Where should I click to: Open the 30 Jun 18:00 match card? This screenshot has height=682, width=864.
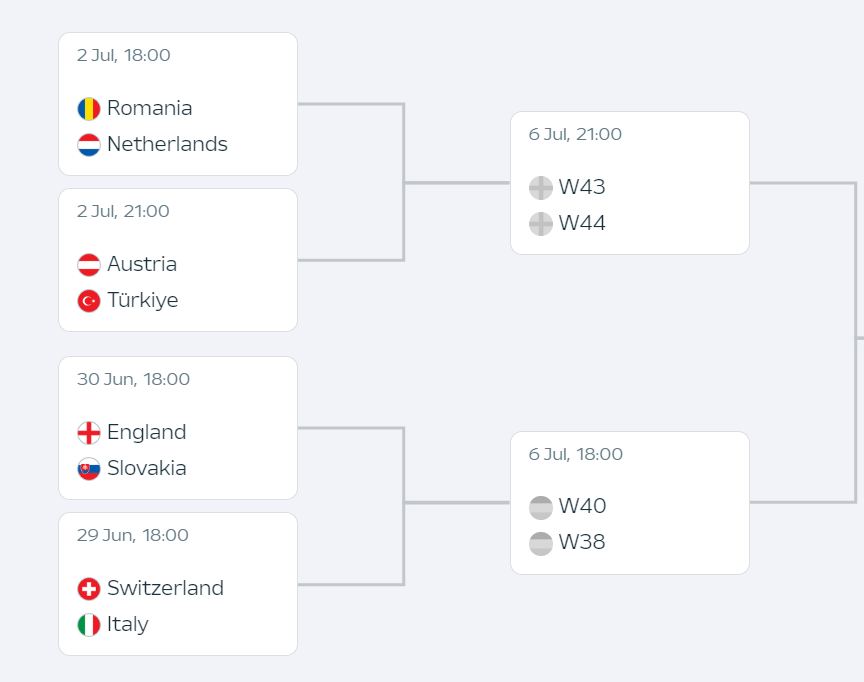(x=178, y=428)
